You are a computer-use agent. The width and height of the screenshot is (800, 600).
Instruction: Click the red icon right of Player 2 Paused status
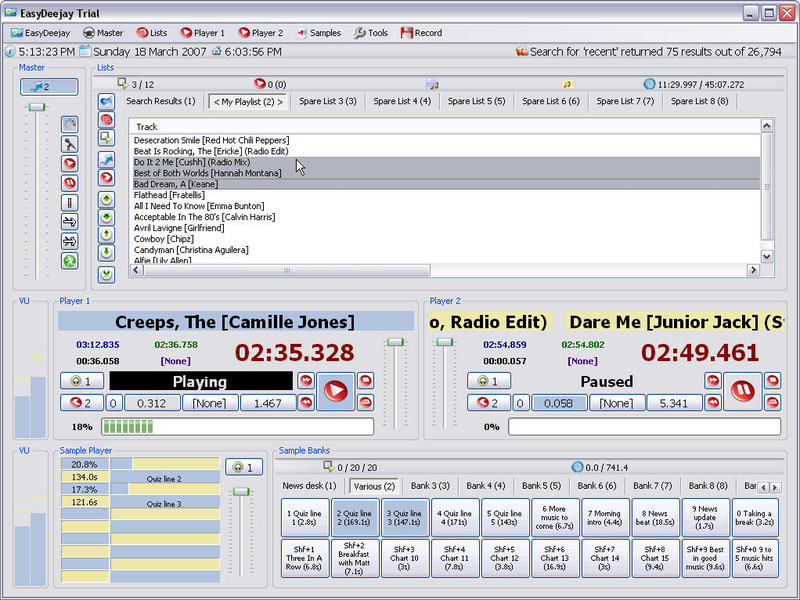713,381
